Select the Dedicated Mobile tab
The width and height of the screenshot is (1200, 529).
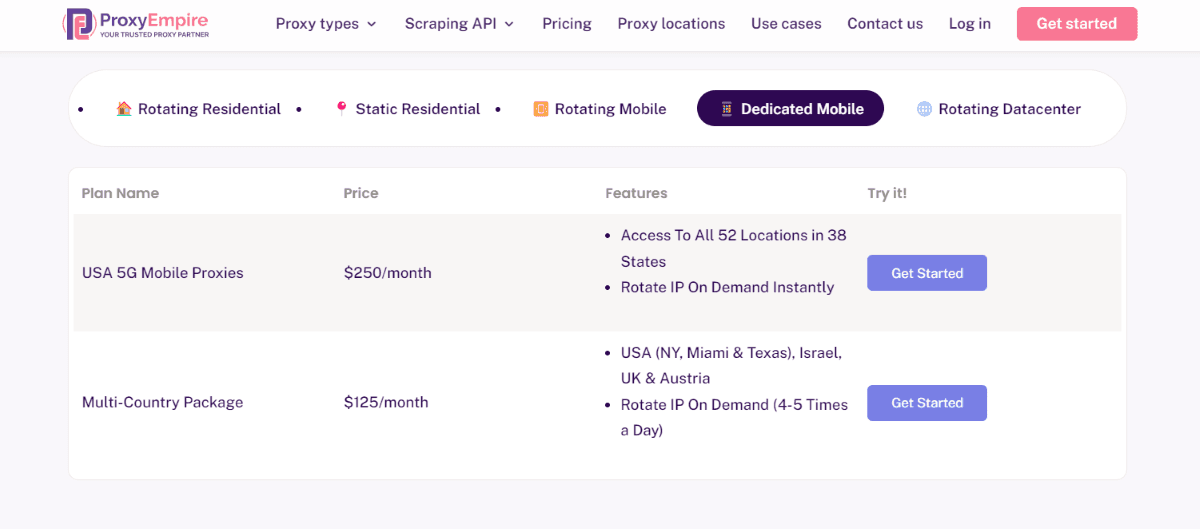[x=790, y=109]
